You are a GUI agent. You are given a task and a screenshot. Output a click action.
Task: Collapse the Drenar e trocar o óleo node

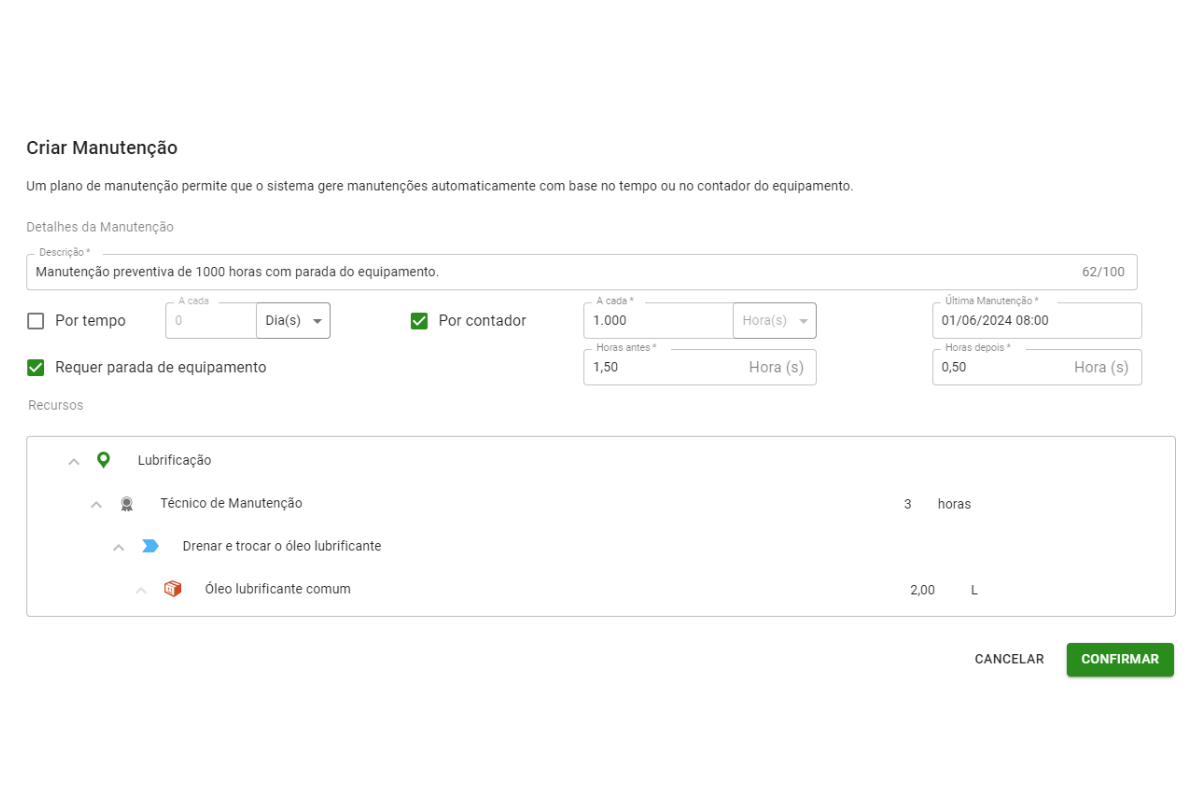(x=118, y=547)
